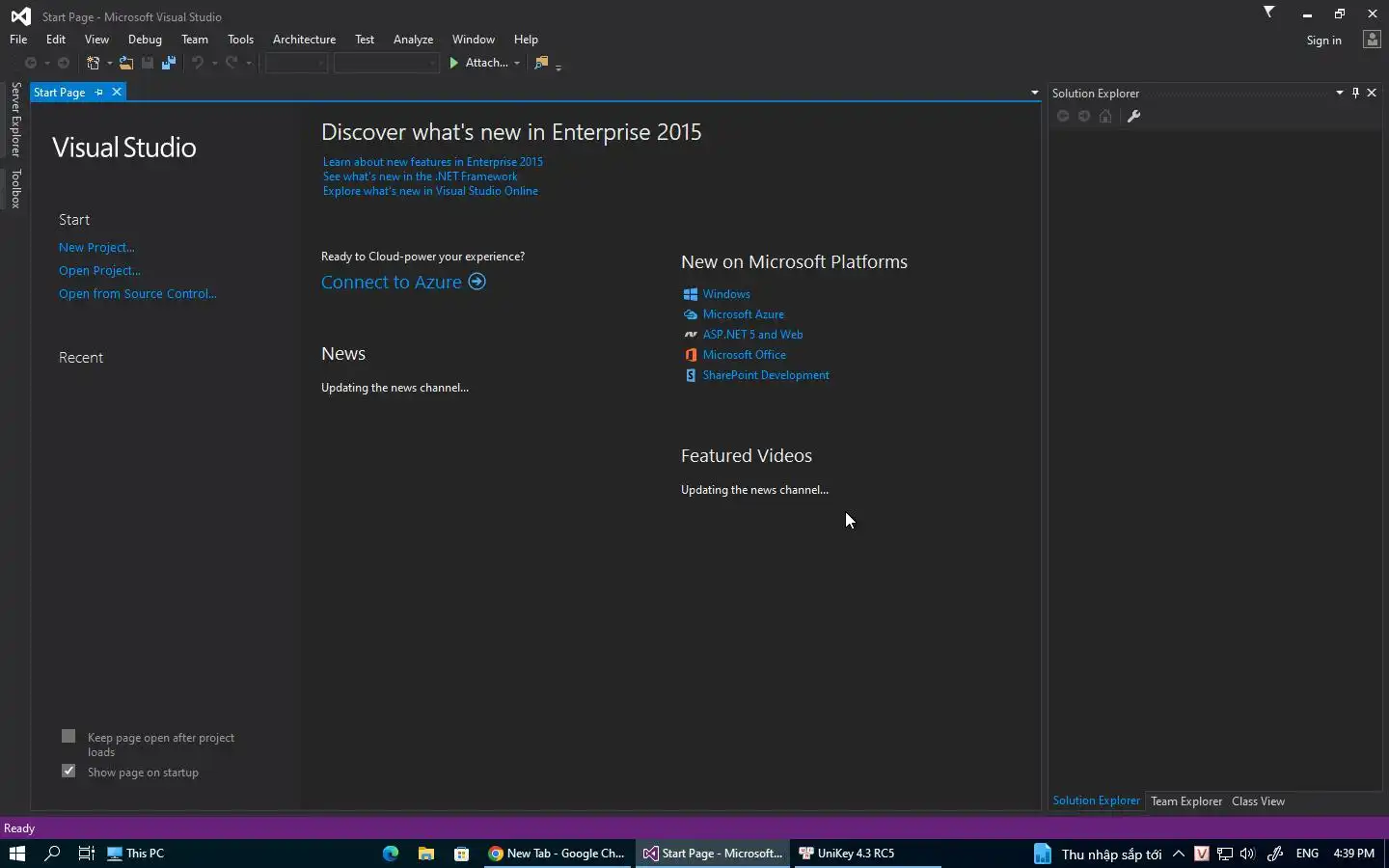
Task: Click the Navigate Backward arrow icon
Action: (x=31, y=63)
